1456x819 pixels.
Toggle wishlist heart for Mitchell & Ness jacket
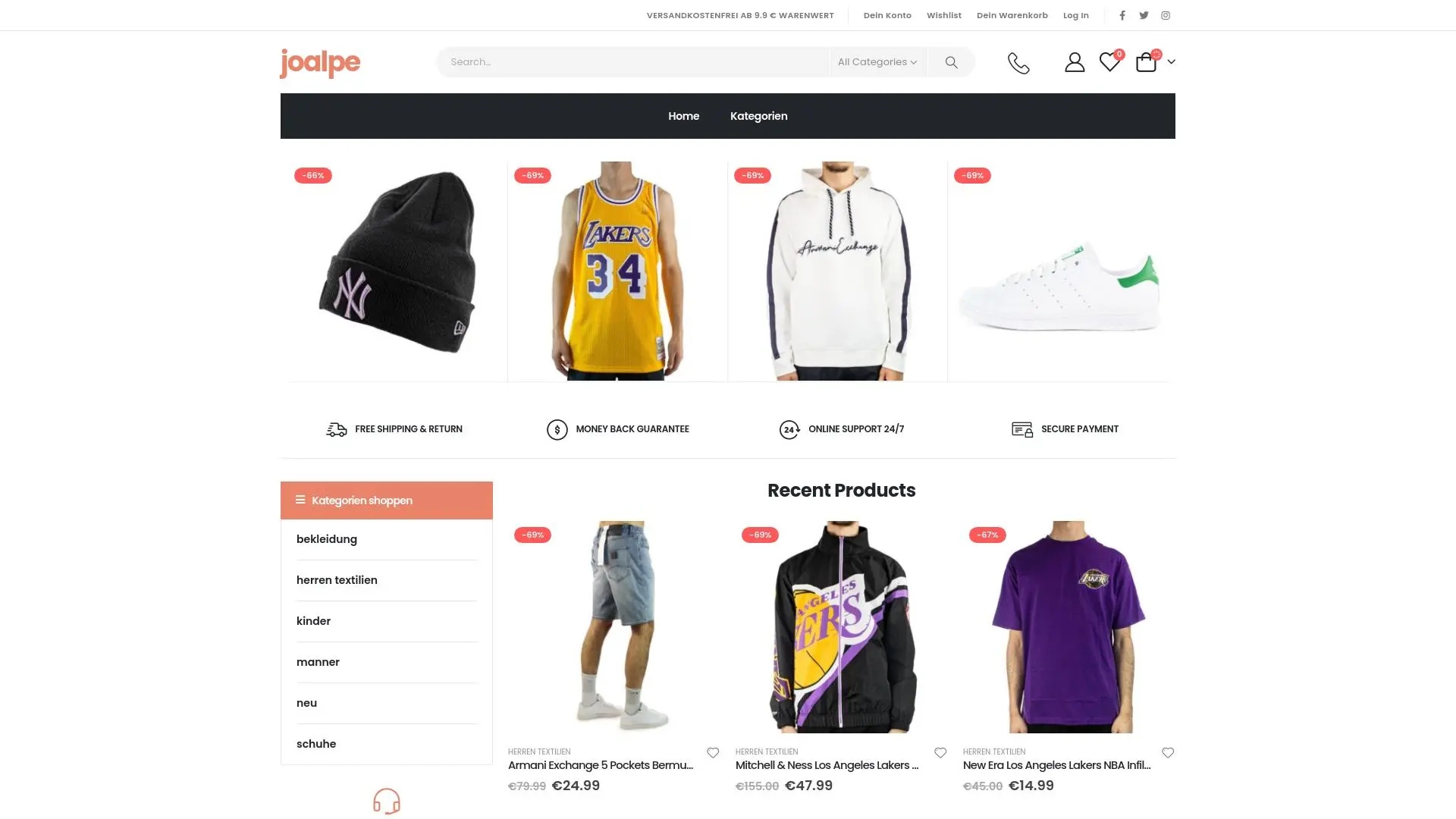pos(940,752)
